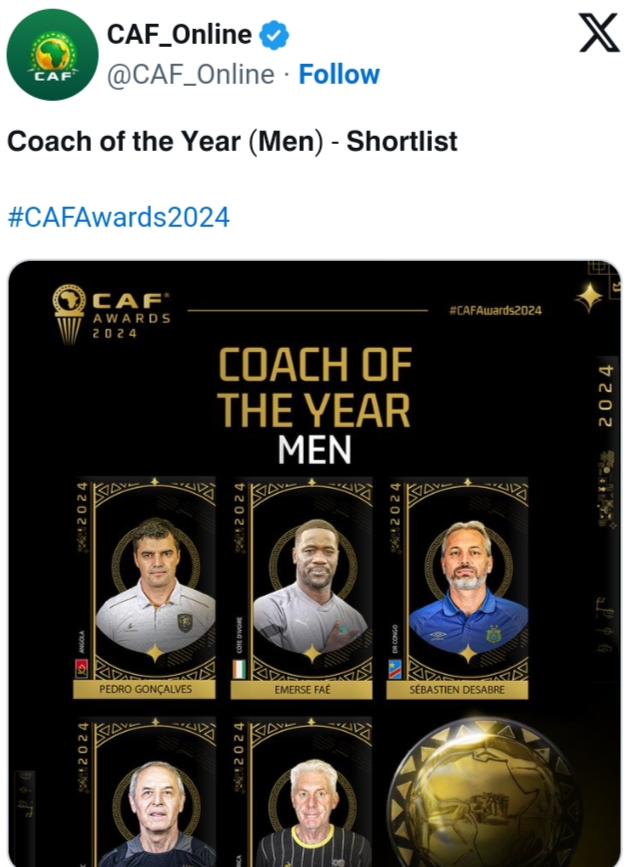The width and height of the screenshot is (641, 867).
Task: Open the #CAFAwards2024 hashtag link
Action: (118, 216)
